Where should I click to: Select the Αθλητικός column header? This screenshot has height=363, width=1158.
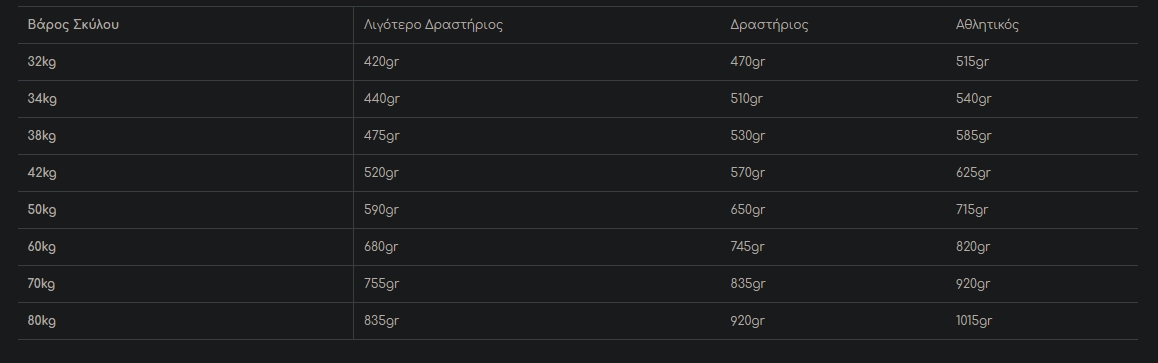[987, 24]
